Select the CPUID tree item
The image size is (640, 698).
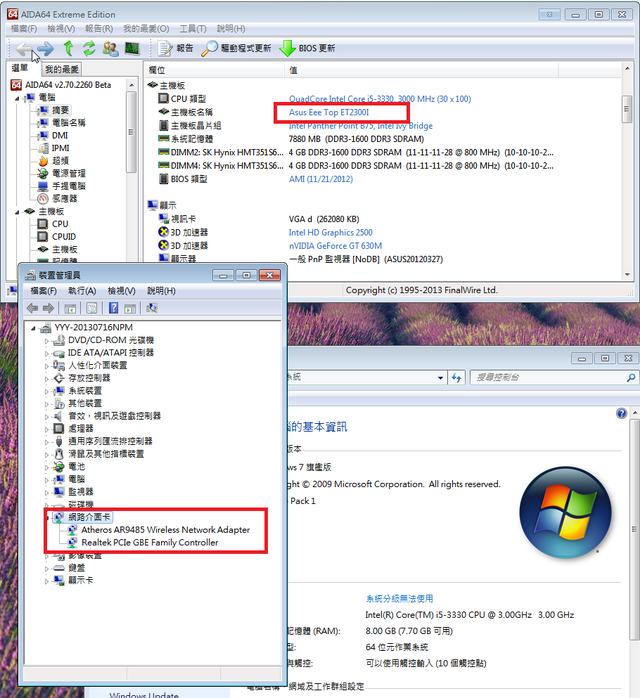(x=64, y=236)
